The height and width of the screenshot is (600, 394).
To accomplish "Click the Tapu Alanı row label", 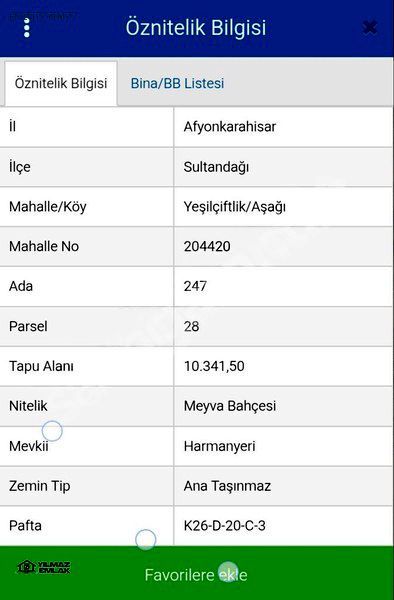I will click(41, 366).
